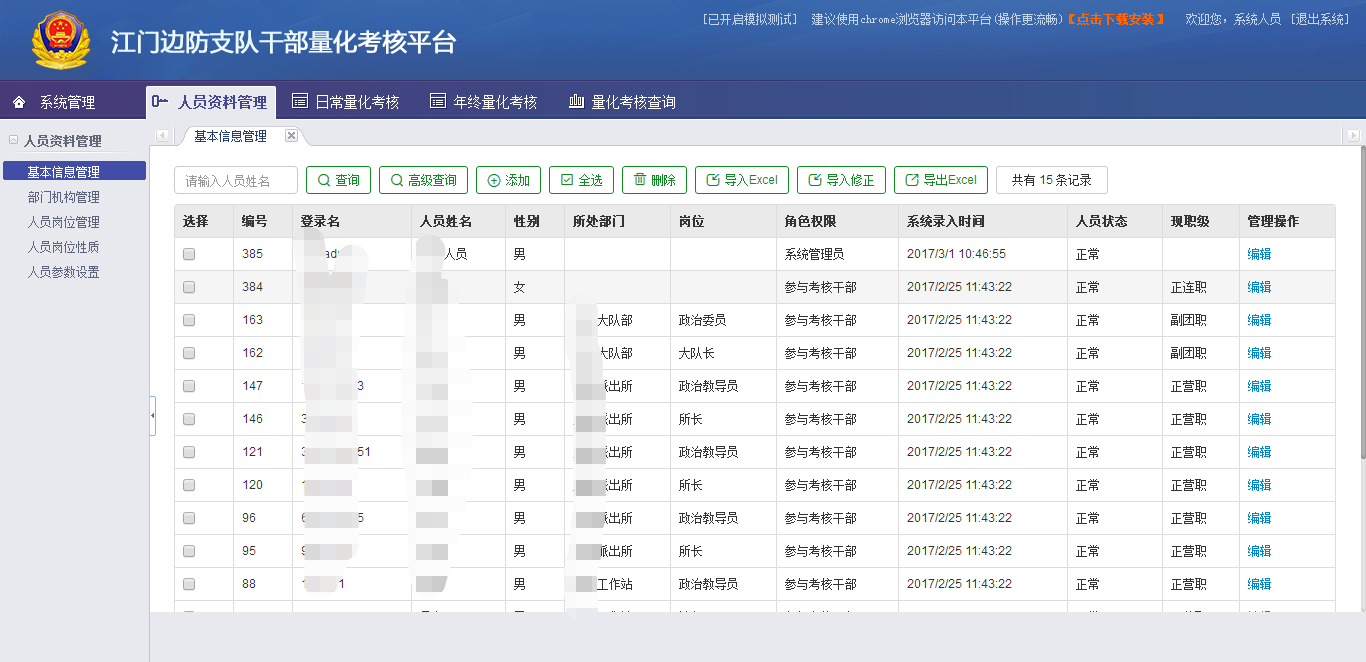1366x662 pixels.
Task: Open the 年终量化考核 menu
Action: coord(483,102)
